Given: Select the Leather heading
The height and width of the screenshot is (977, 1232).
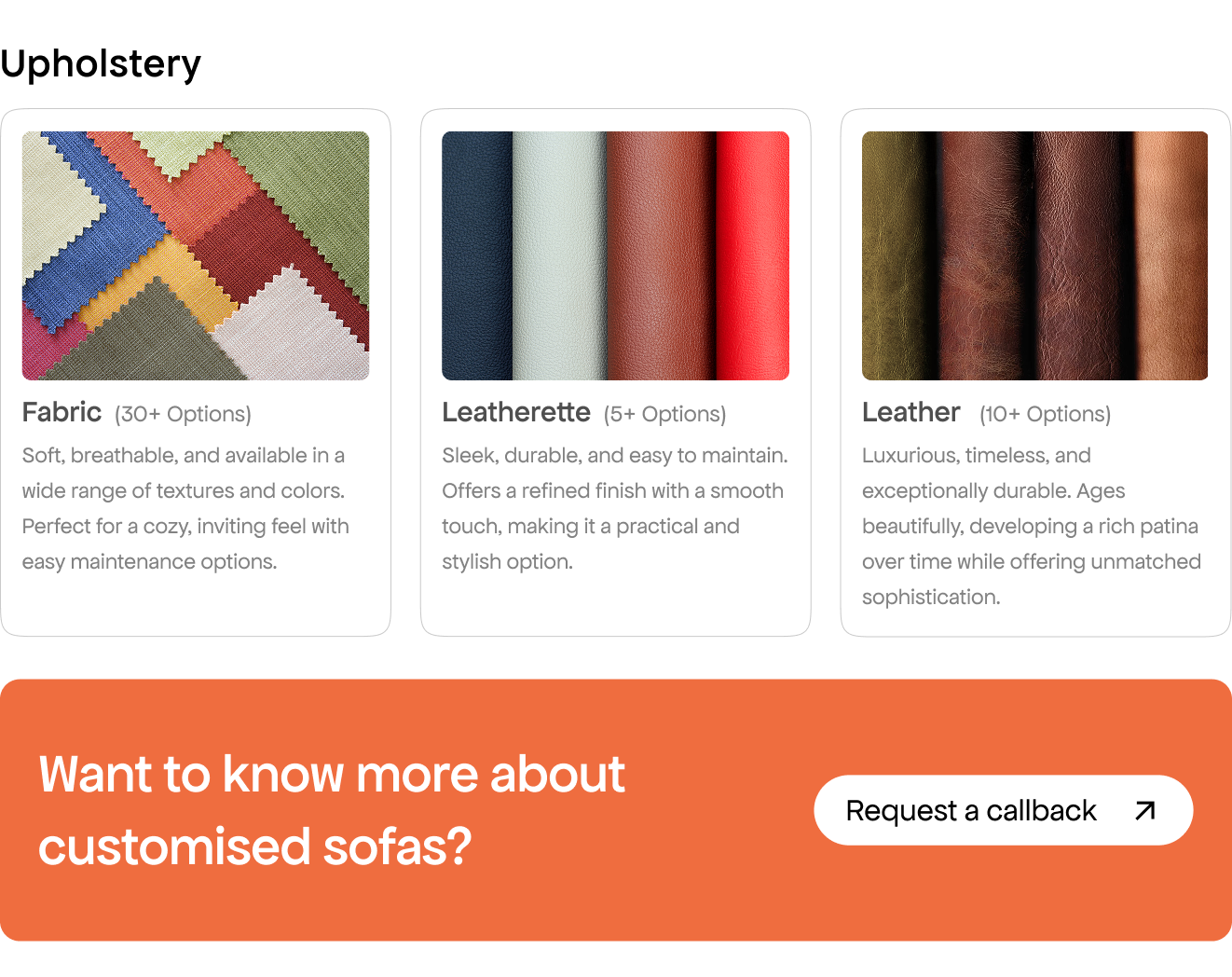Looking at the screenshot, I should tap(910, 412).
